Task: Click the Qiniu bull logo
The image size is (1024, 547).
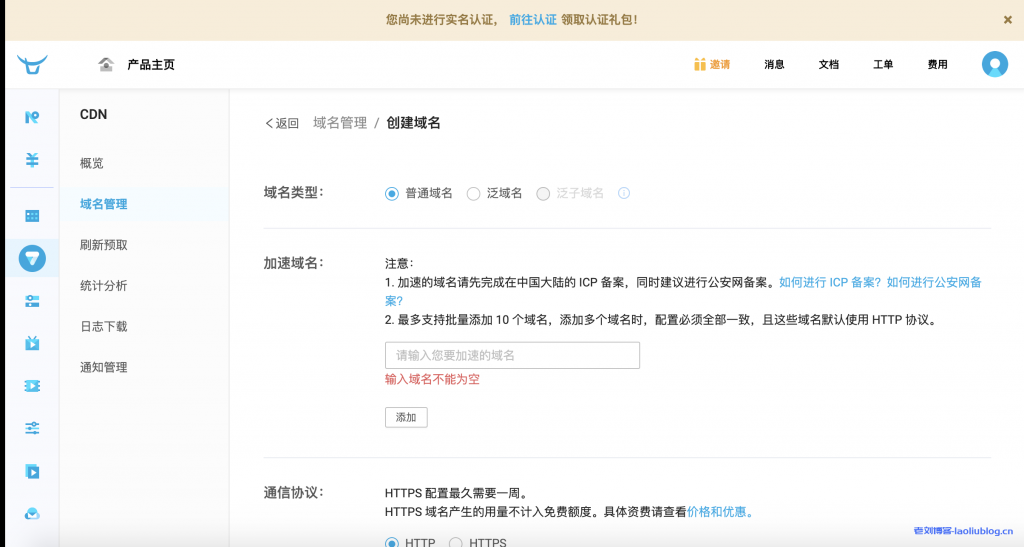Action: pyautogui.click(x=32, y=65)
